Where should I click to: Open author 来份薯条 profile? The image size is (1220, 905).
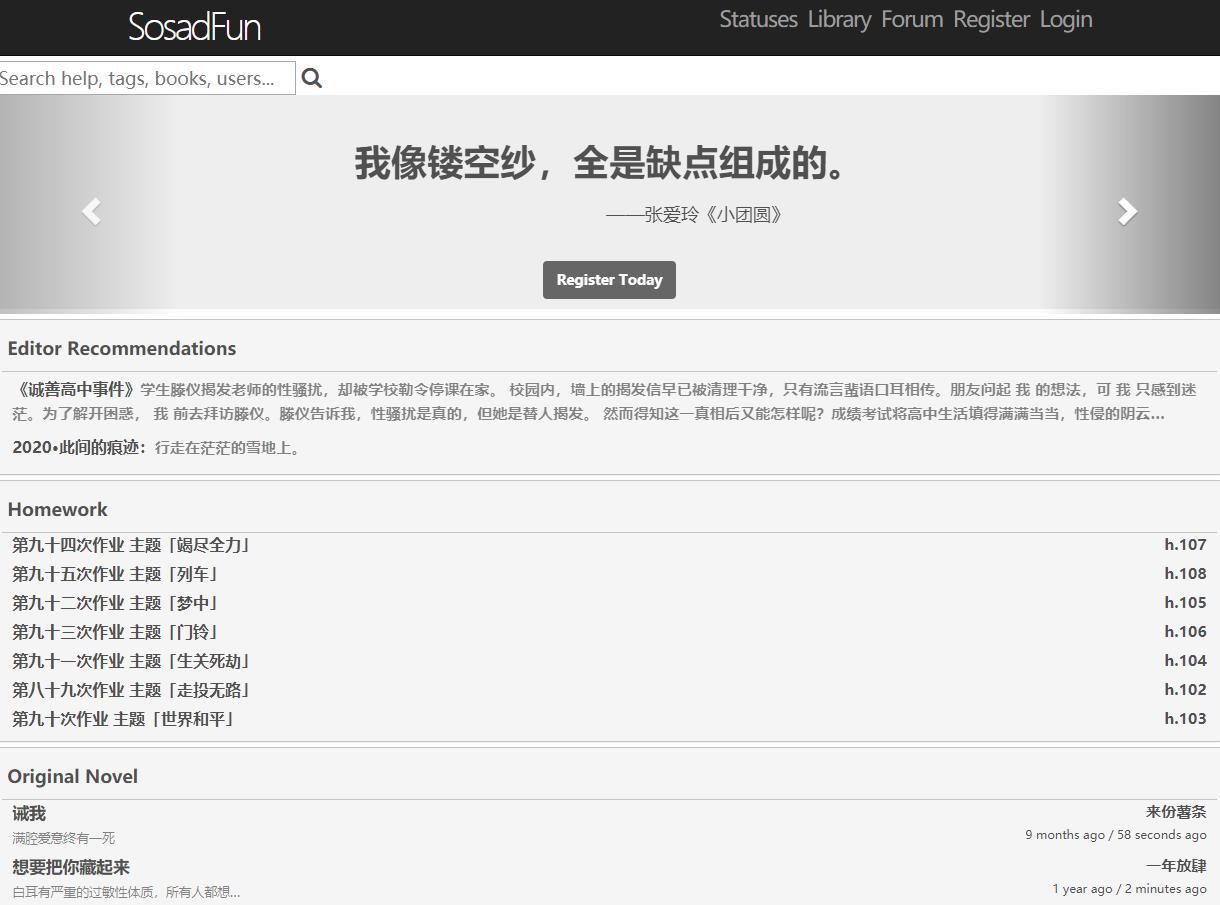[x=1176, y=812]
